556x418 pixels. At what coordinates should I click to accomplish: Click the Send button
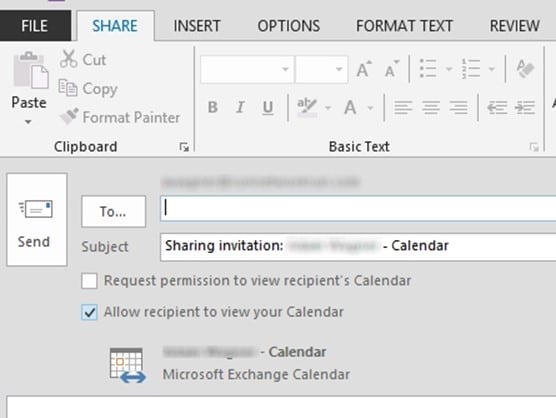(x=37, y=219)
